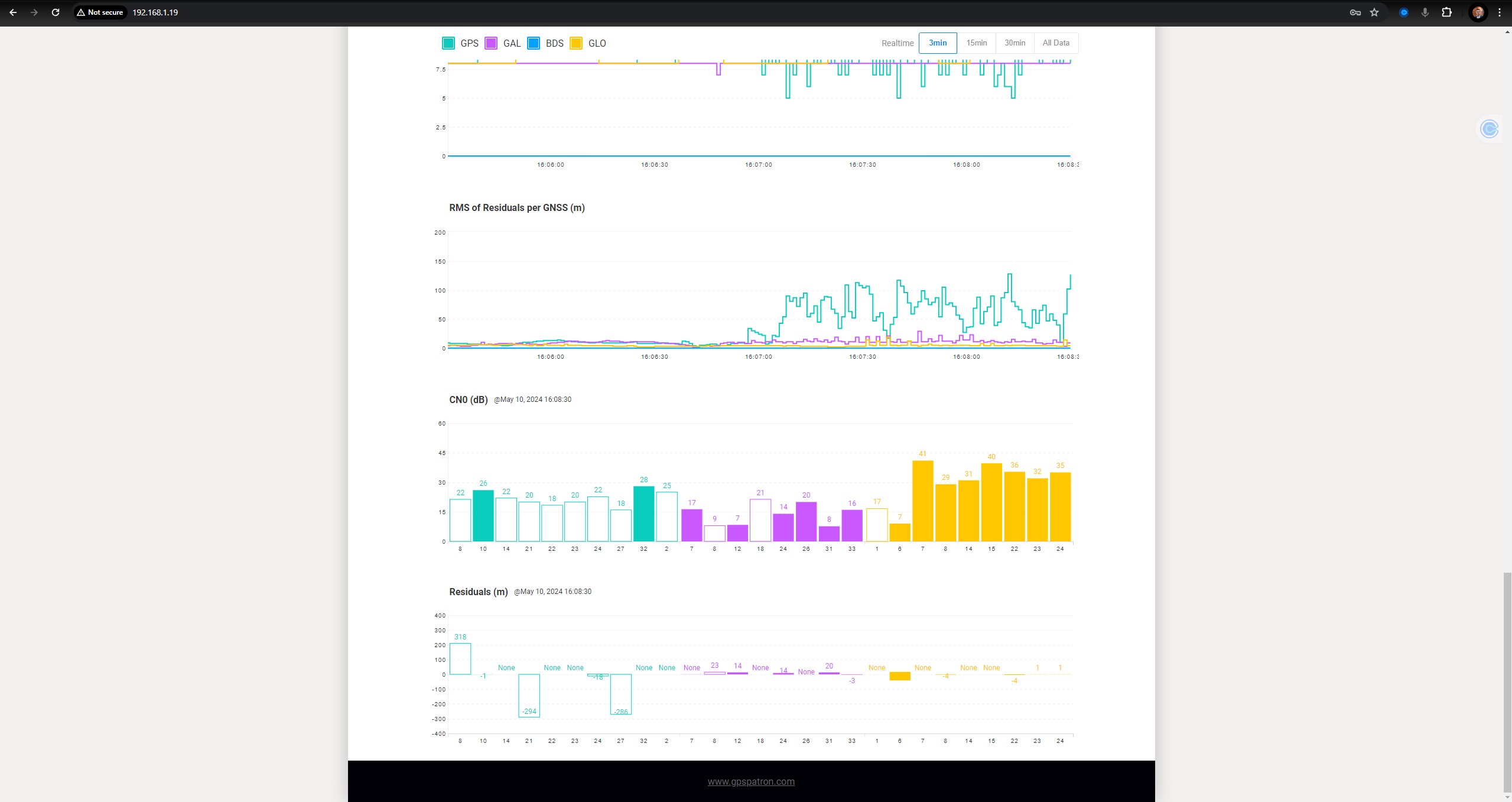The width and height of the screenshot is (1512, 802).
Task: Open the www.gpspatron.com footer link
Action: (751, 781)
